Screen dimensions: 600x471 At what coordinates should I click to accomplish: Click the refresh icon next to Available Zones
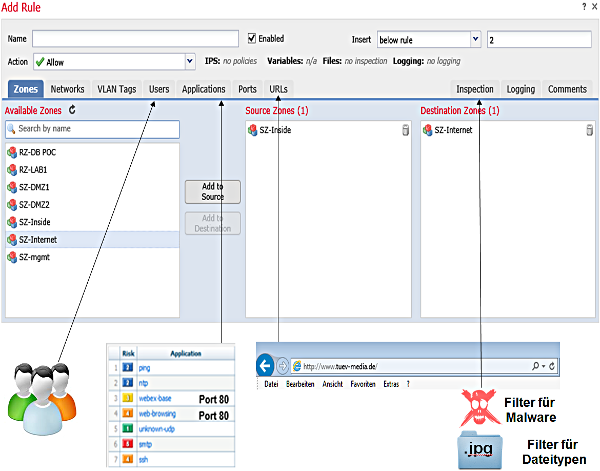click(73, 110)
